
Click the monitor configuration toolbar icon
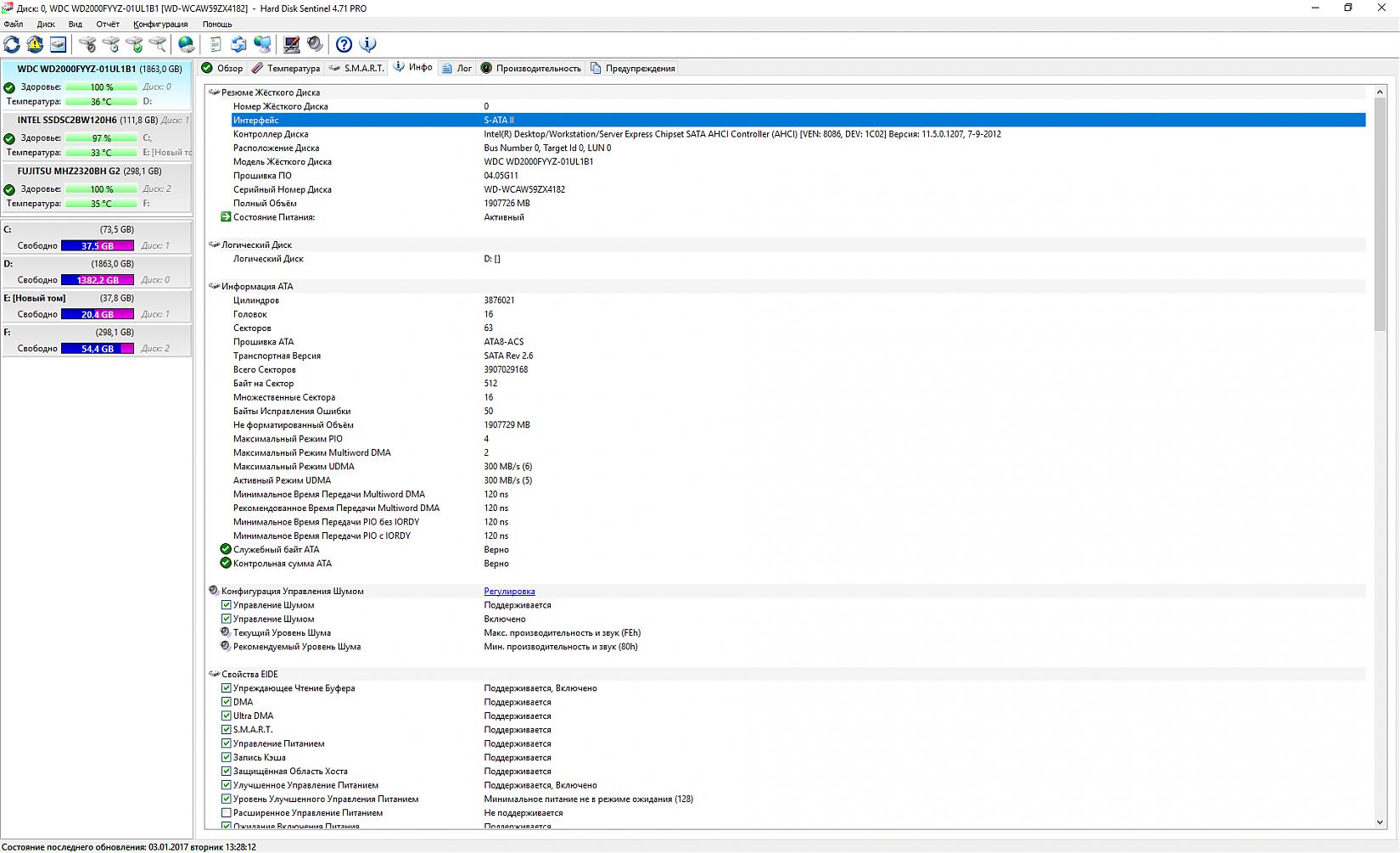291,44
